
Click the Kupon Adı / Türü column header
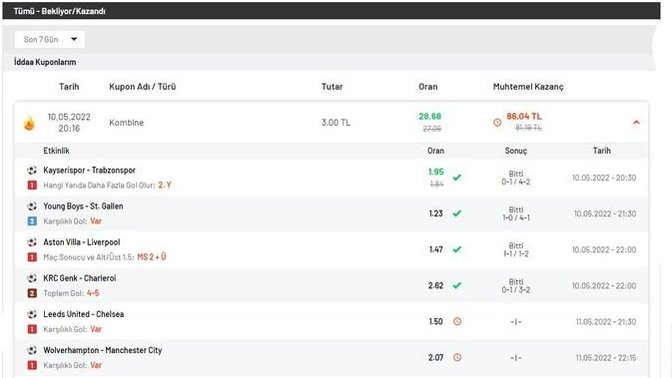142,87
